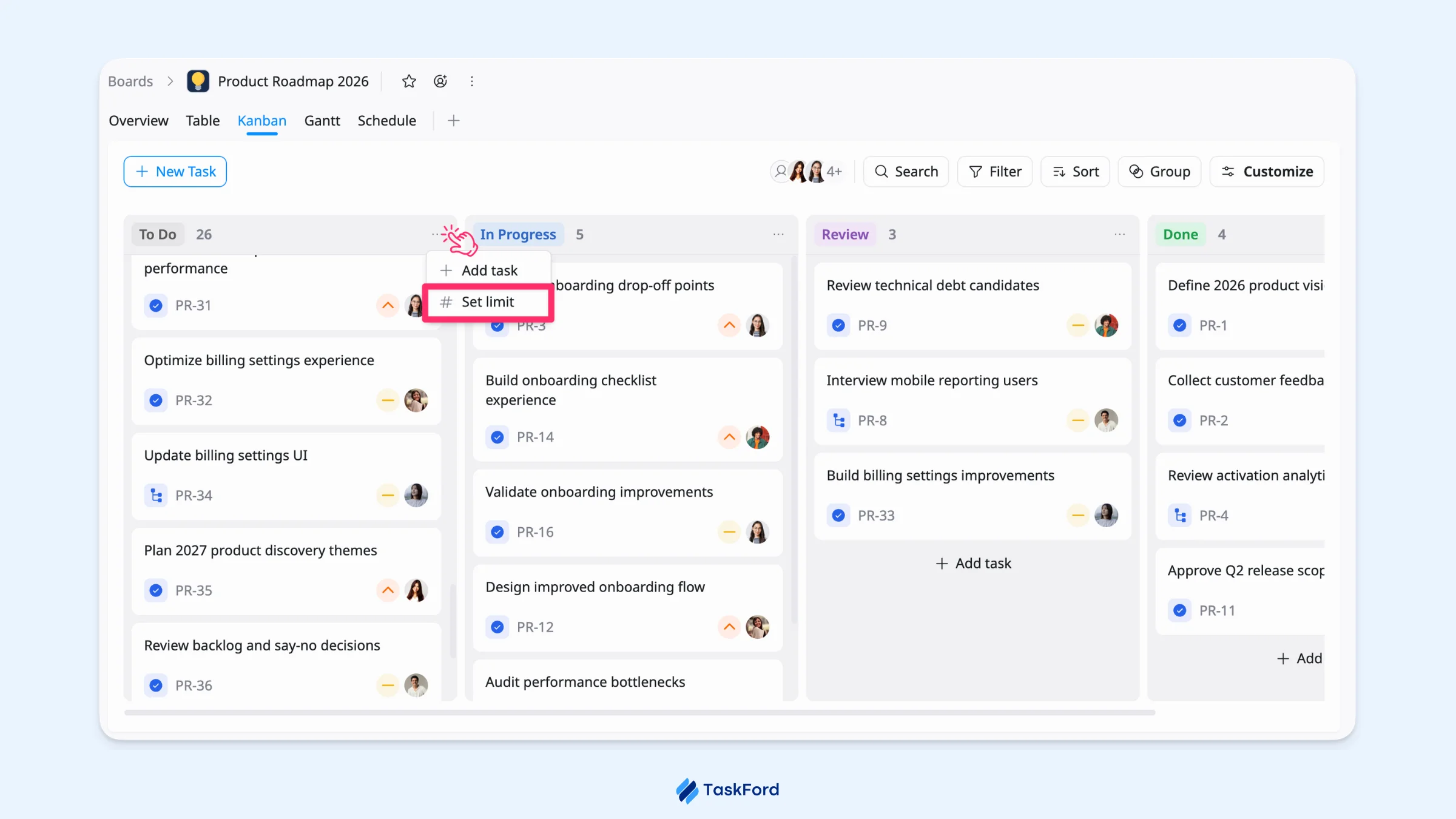Open the assignee avatar on PR-14
This screenshot has width=1456, height=819.
click(x=758, y=437)
